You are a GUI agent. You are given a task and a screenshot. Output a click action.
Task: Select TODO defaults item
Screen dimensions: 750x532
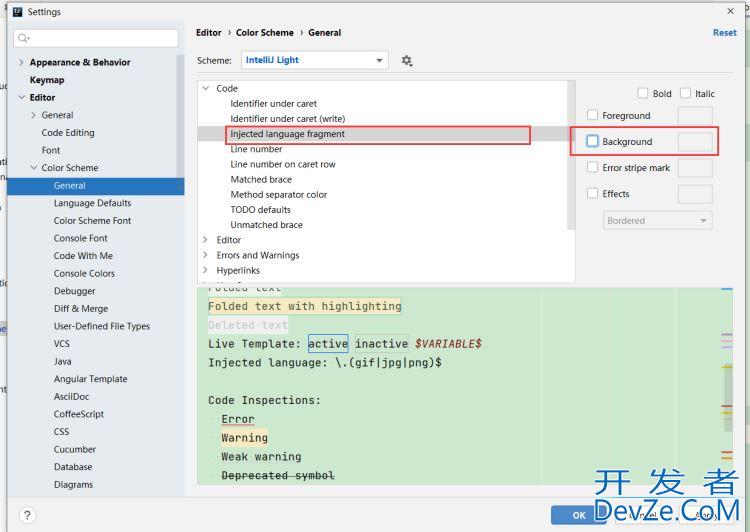click(x=260, y=210)
